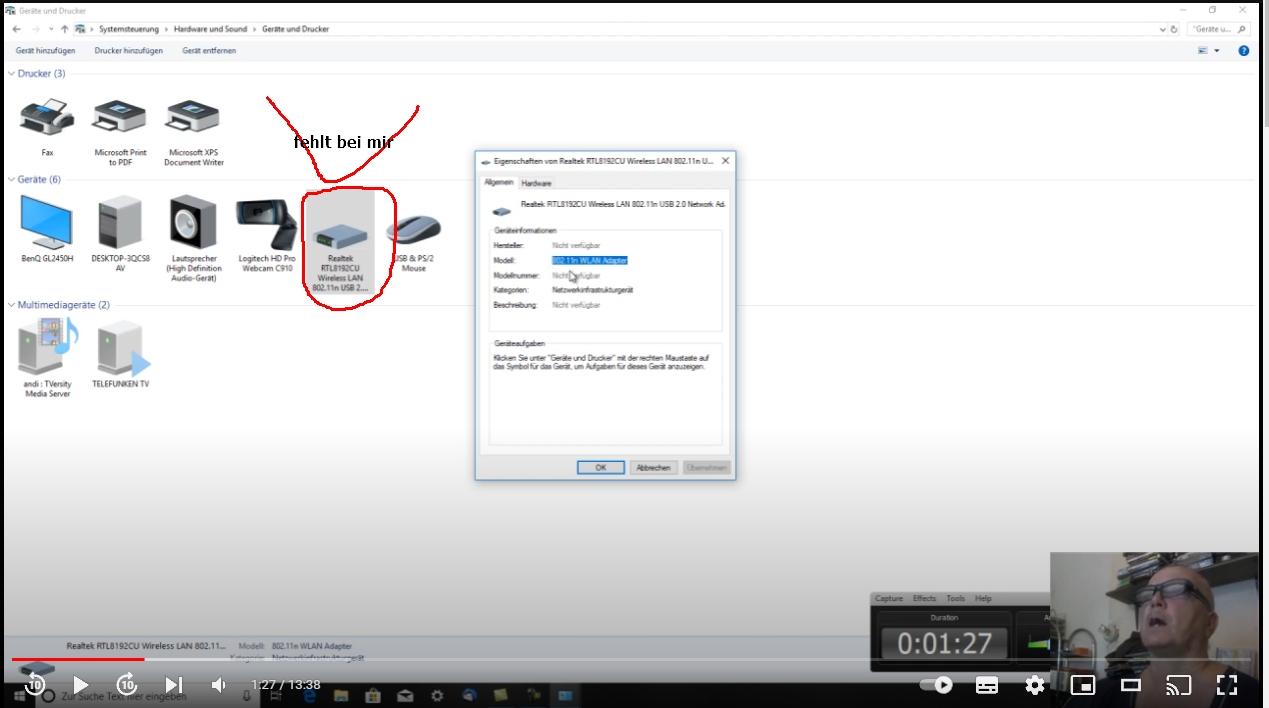The width and height of the screenshot is (1269, 708).
Task: Mute the video volume
Action: click(x=219, y=685)
